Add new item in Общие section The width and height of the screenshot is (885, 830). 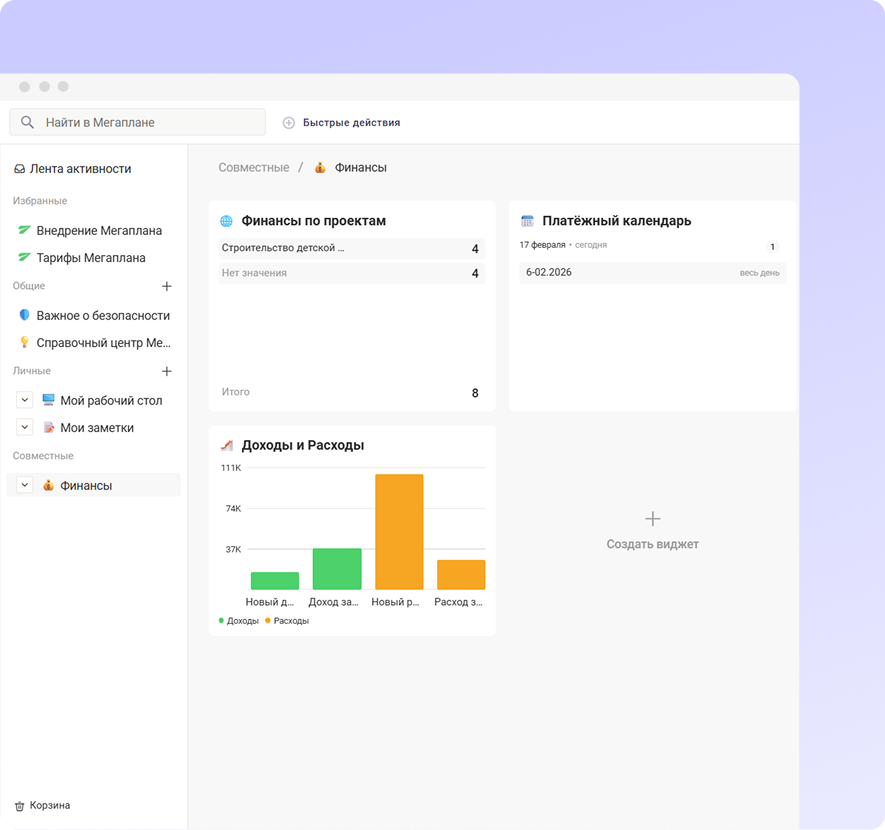pos(167,286)
